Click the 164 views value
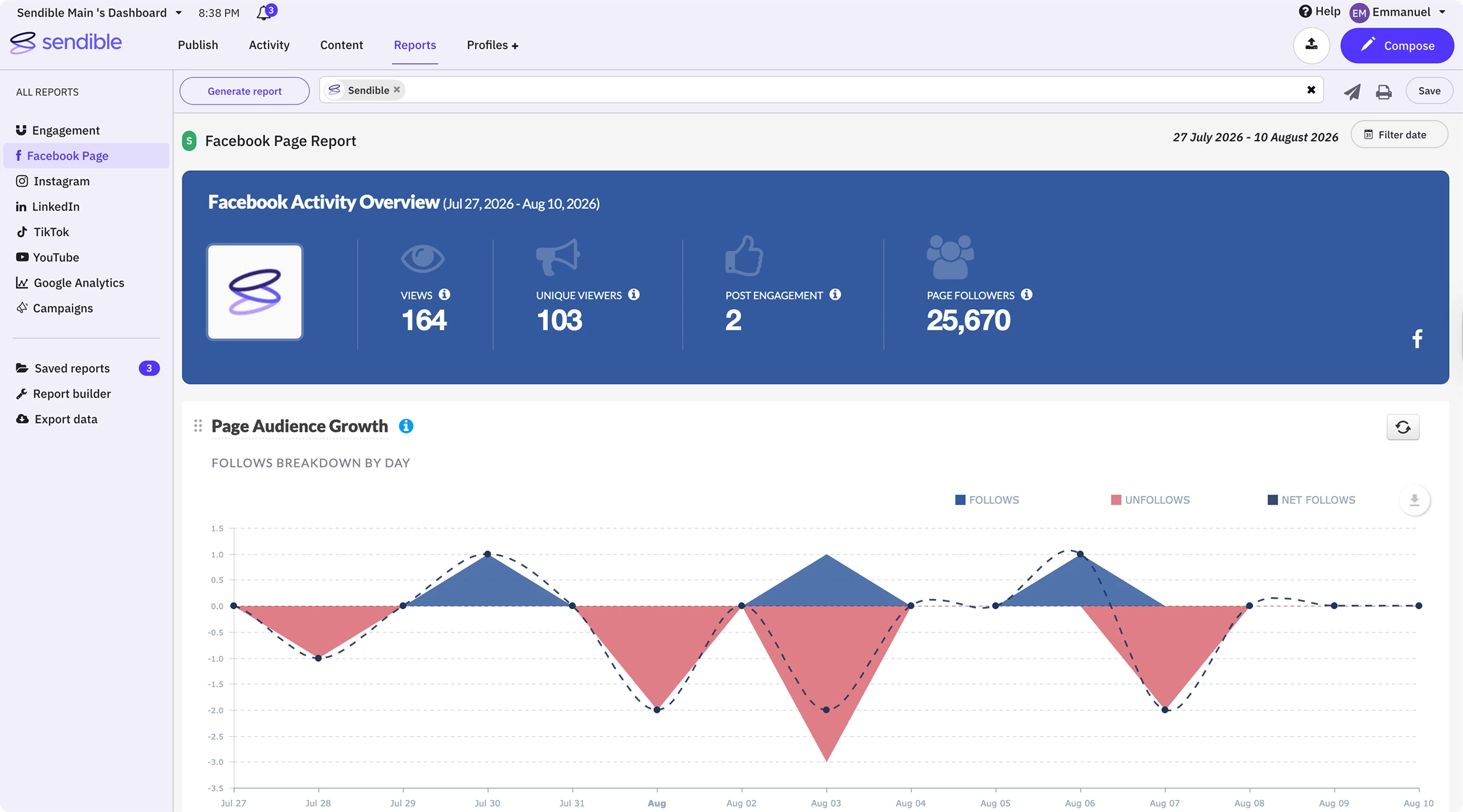 pyautogui.click(x=424, y=320)
